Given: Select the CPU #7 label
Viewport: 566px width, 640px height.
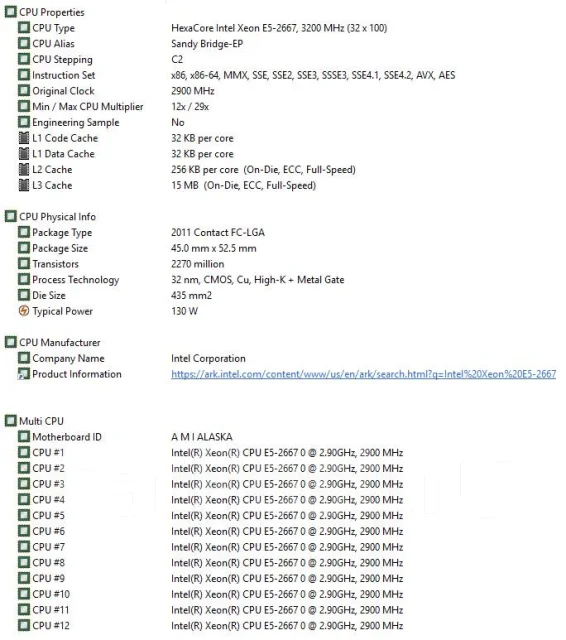Looking at the screenshot, I should coord(48,547).
